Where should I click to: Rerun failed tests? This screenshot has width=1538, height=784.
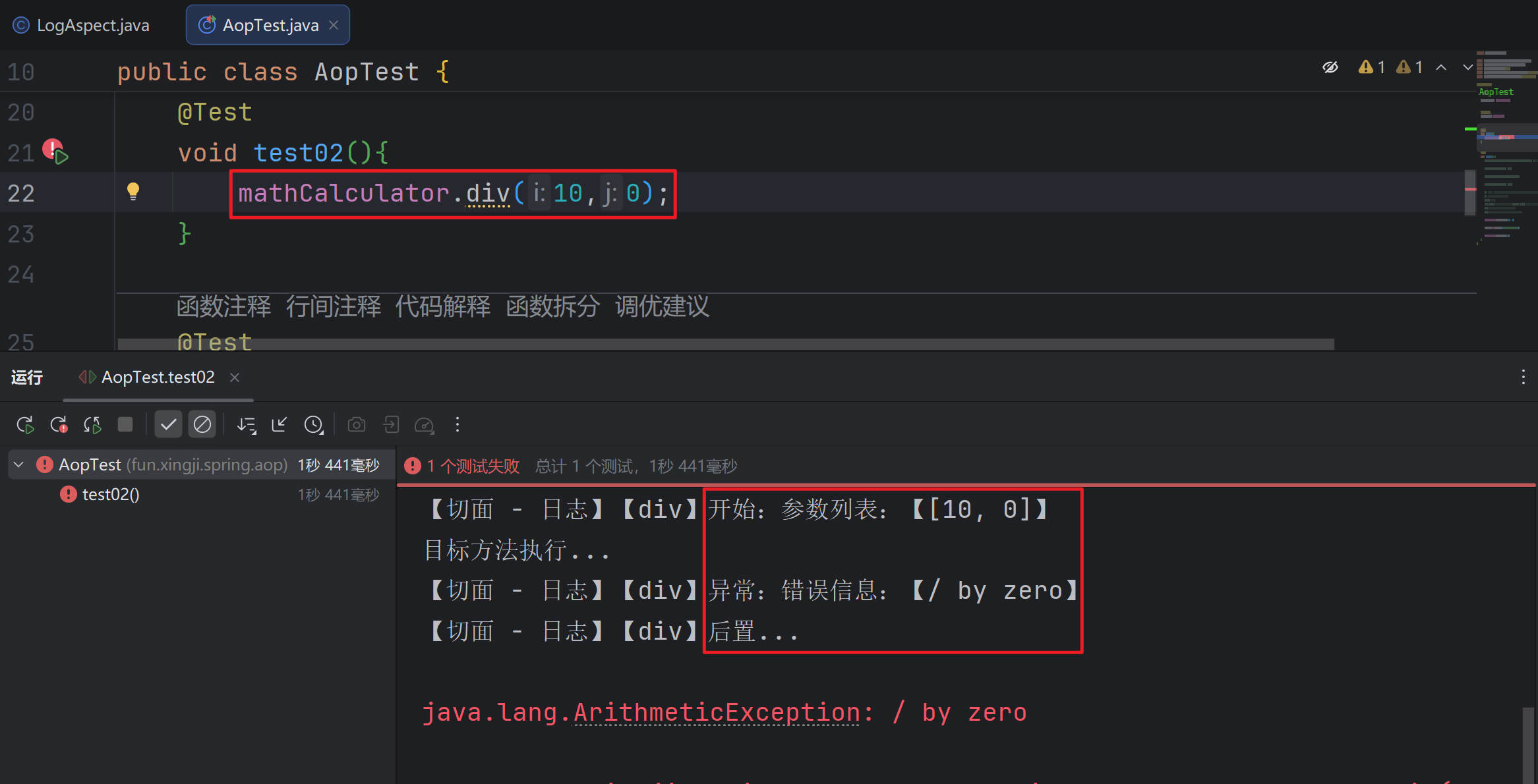pos(59,425)
